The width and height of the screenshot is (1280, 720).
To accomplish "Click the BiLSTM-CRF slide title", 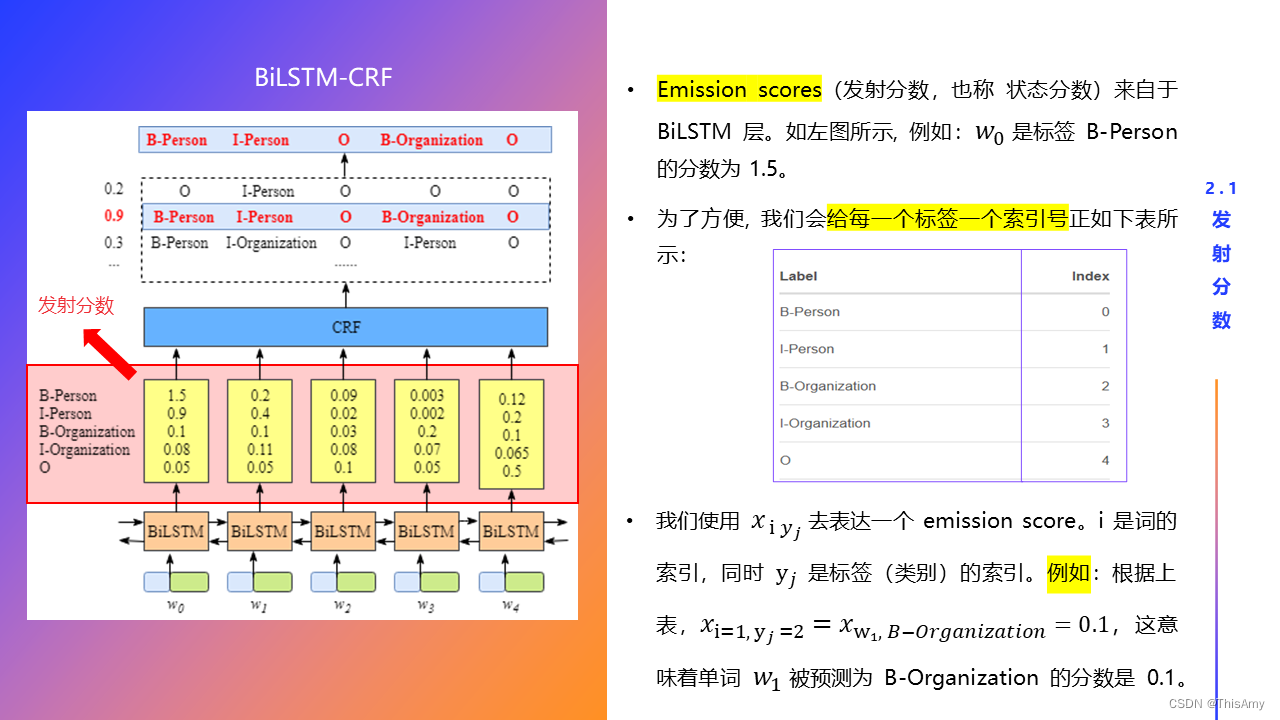I will 323,77.
